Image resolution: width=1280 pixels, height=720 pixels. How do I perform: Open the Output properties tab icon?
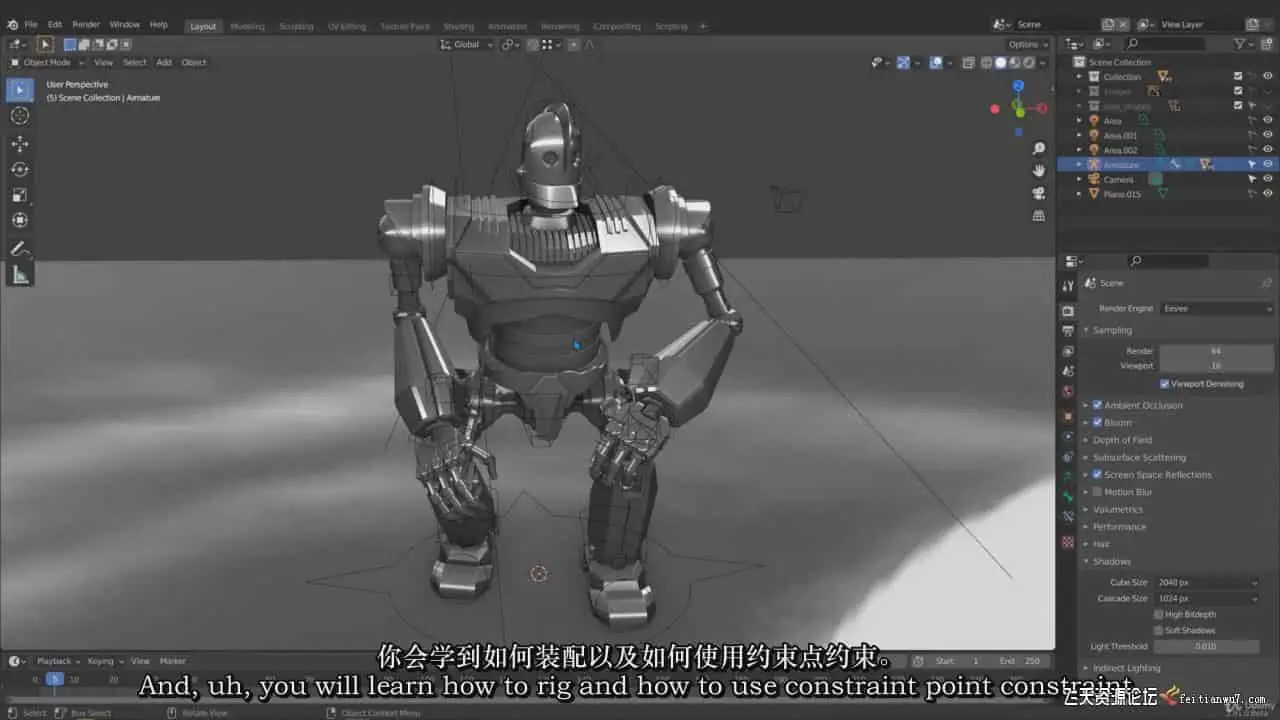point(1068,331)
